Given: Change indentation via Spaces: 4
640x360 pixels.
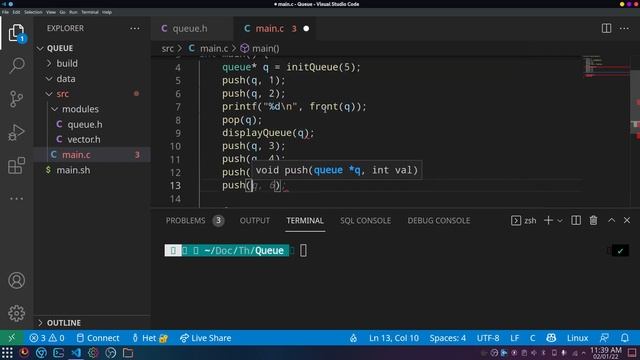Looking at the screenshot, I should [448, 338].
